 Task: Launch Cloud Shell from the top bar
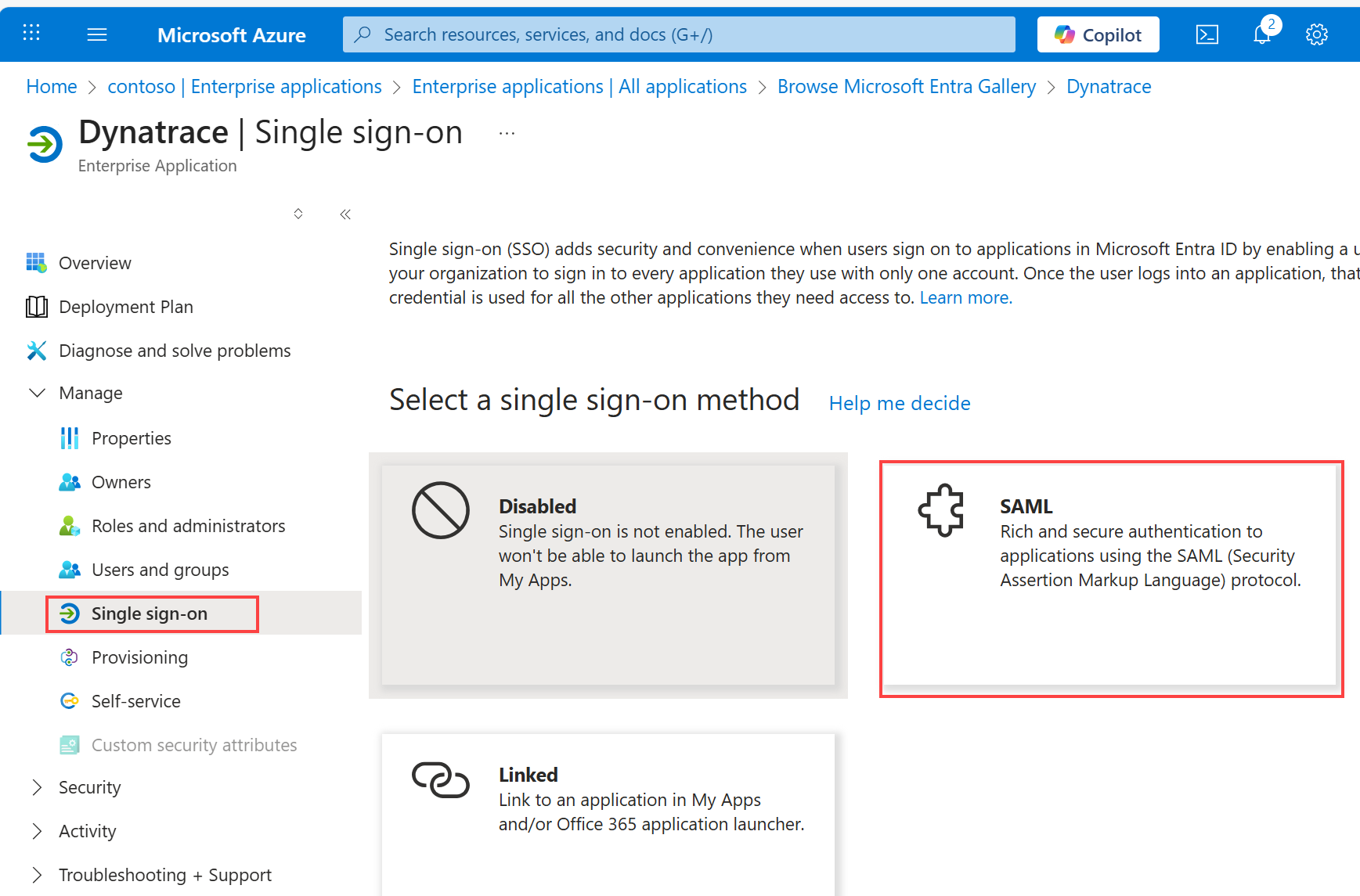tap(1207, 34)
